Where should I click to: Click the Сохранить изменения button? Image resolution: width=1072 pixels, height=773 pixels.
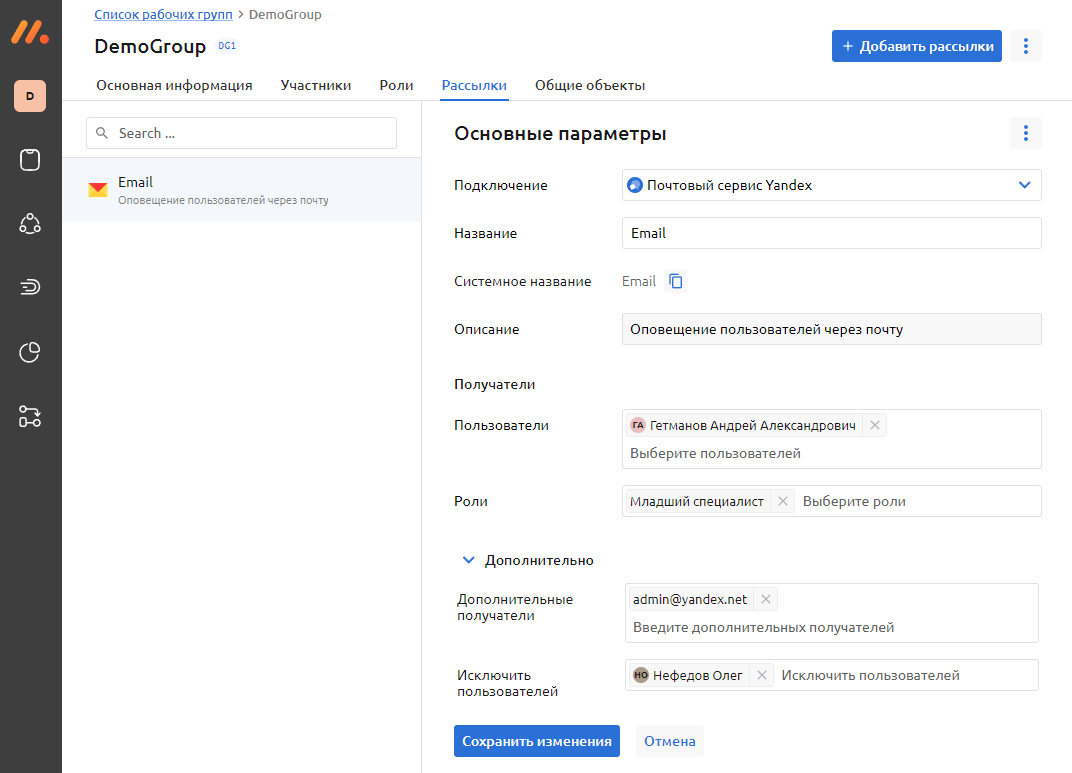(x=537, y=741)
